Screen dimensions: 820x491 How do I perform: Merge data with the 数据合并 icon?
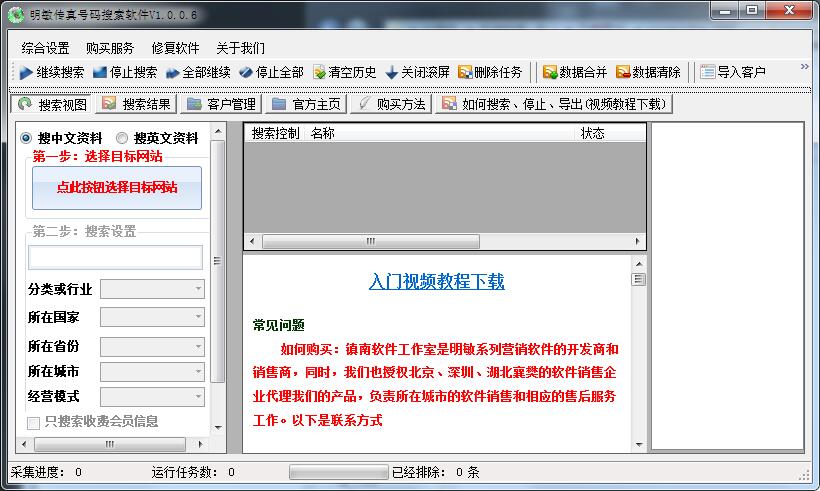[549, 72]
